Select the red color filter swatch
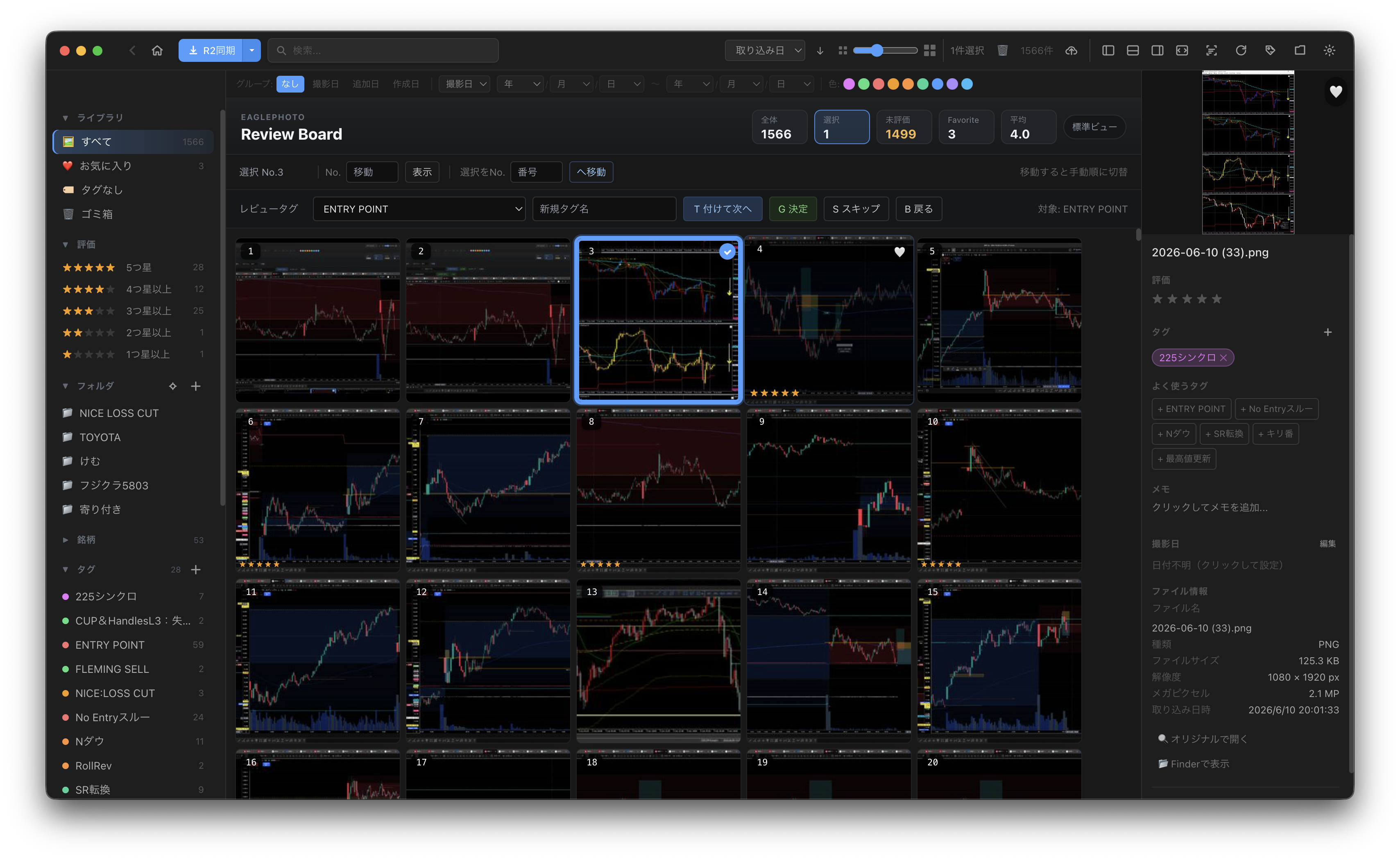Screen dimensions: 1400x860 (878, 84)
